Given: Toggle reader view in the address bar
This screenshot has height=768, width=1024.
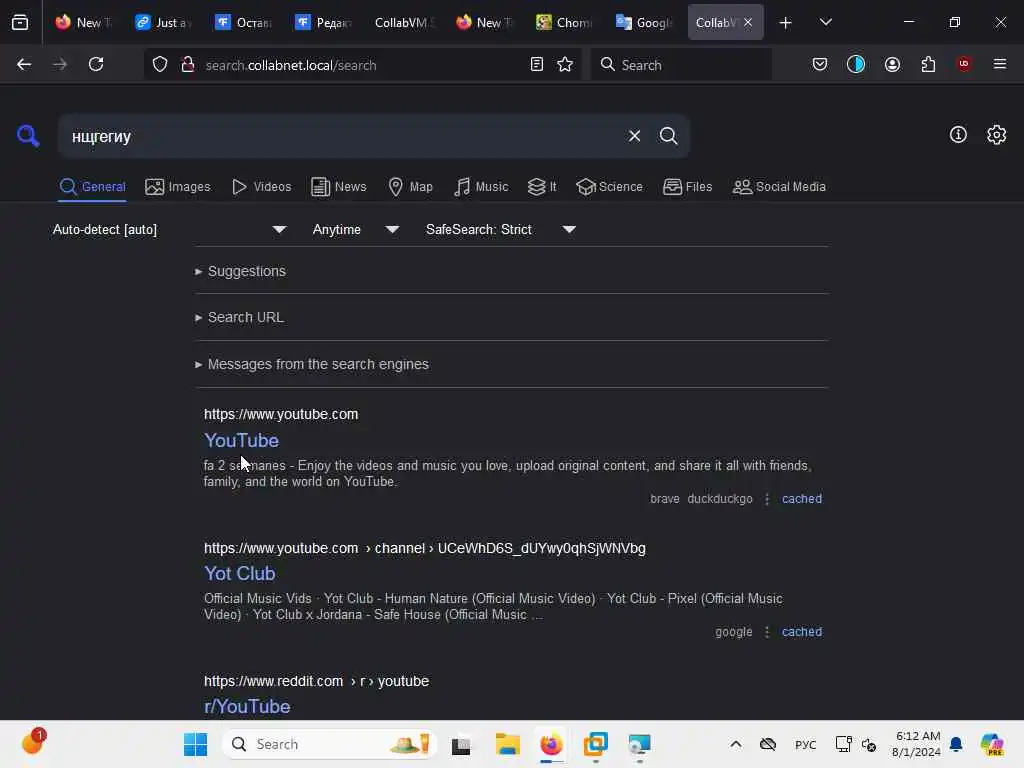Looking at the screenshot, I should tap(537, 64).
